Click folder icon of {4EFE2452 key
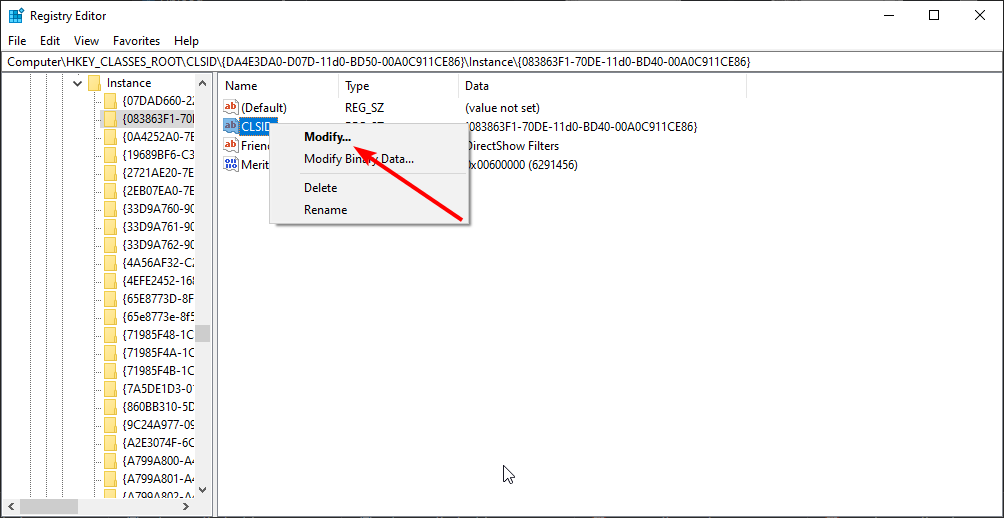The height and width of the screenshot is (518, 1004). pos(110,280)
